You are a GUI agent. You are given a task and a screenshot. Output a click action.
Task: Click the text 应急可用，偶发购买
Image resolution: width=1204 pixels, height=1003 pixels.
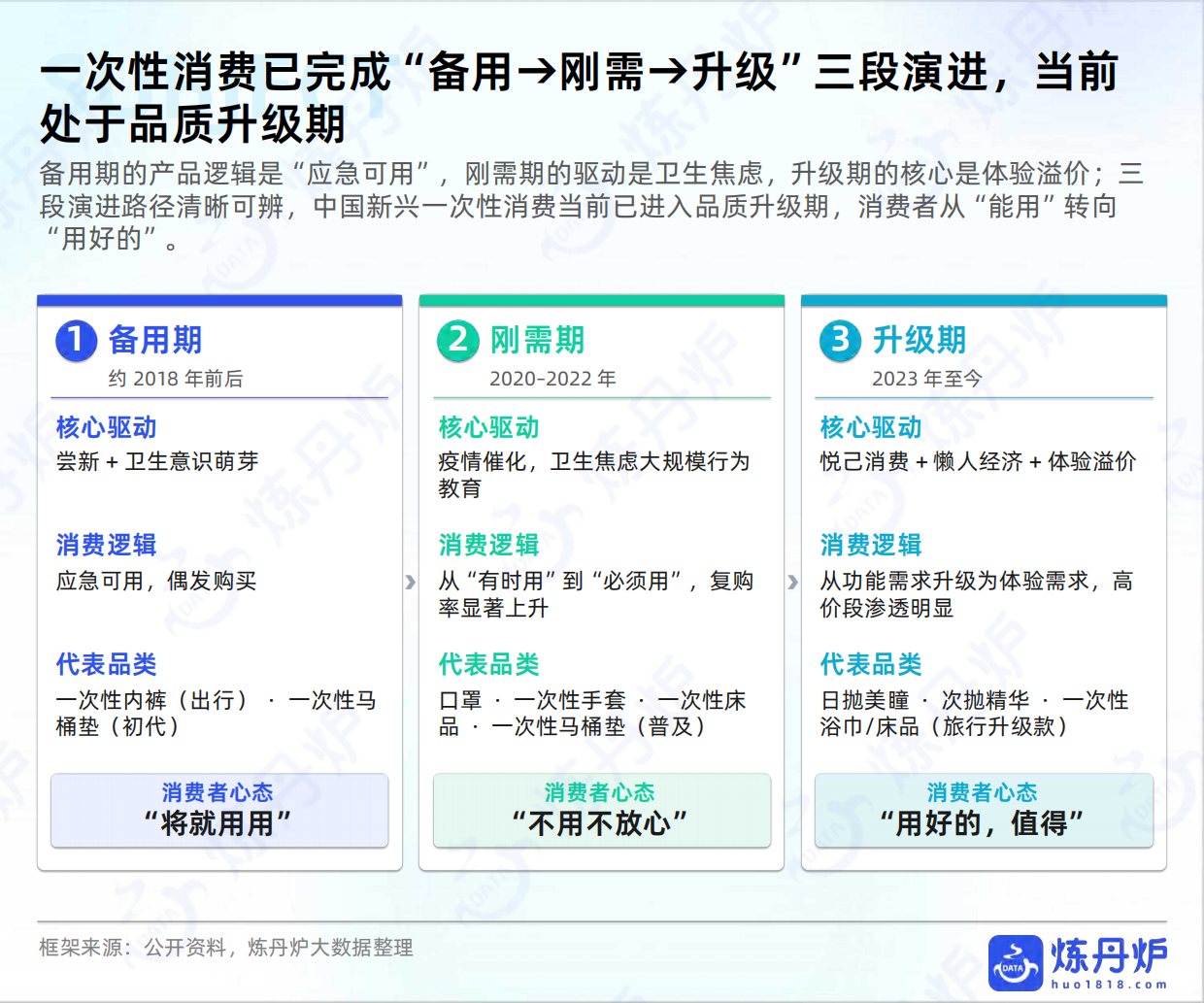coord(156,581)
